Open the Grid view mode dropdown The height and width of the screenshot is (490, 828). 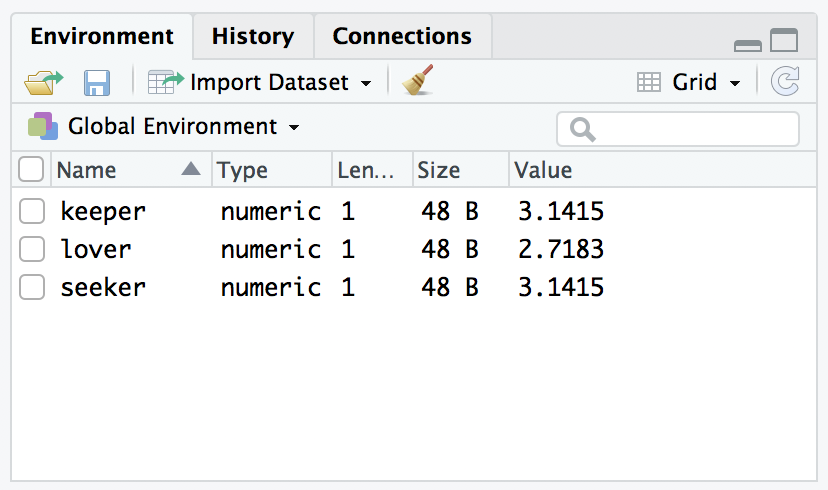tap(735, 83)
